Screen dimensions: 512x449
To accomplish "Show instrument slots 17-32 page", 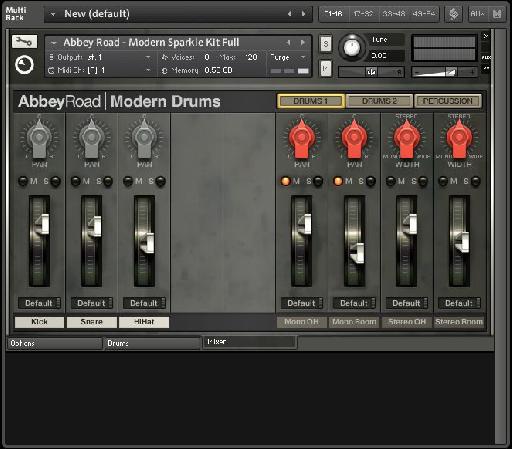I will click(x=363, y=14).
